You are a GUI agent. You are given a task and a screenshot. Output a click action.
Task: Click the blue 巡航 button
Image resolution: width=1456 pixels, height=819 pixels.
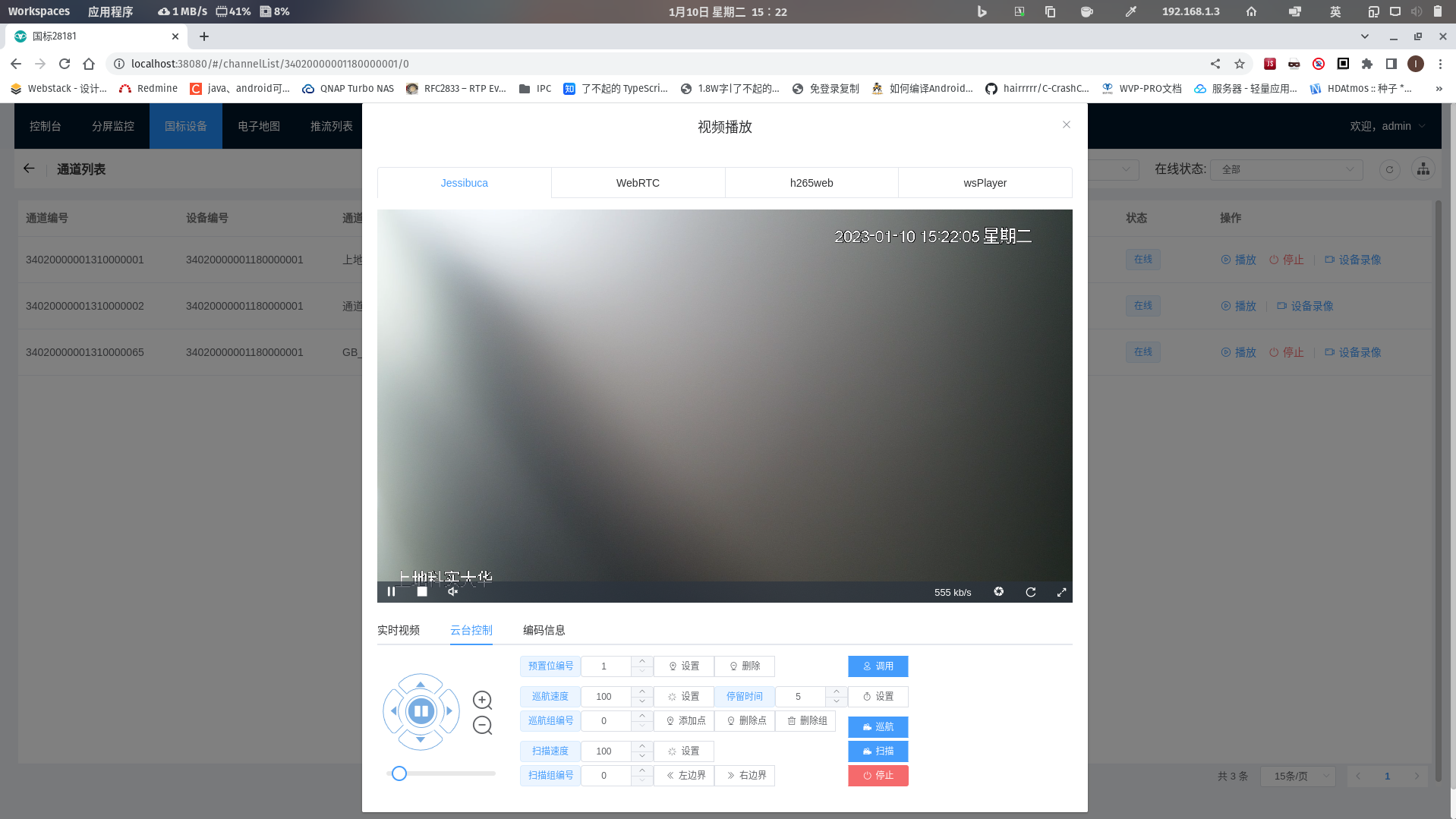tap(878, 727)
